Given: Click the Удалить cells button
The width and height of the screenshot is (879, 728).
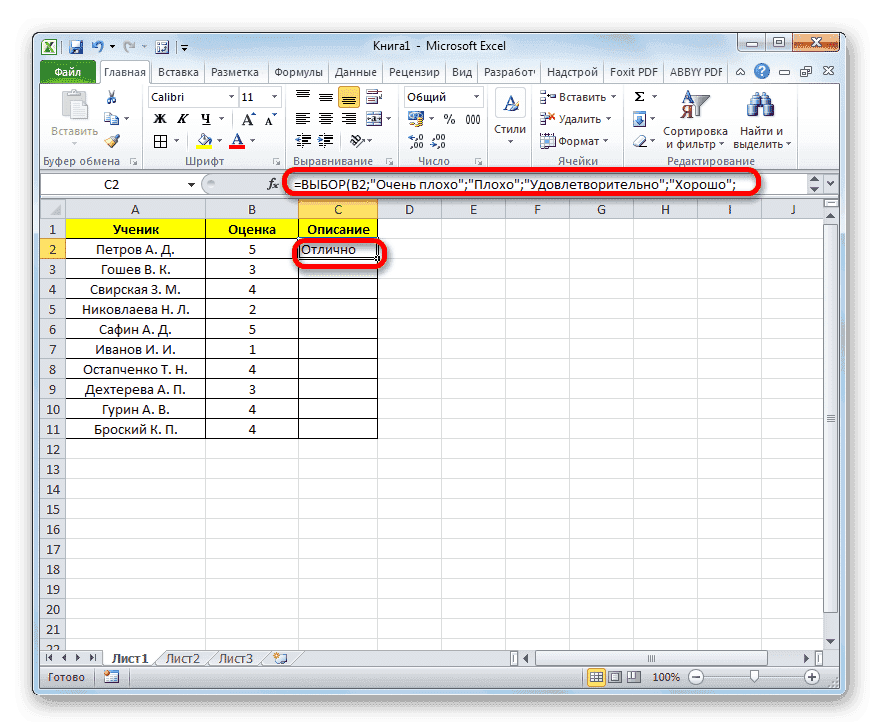Looking at the screenshot, I should tap(577, 119).
